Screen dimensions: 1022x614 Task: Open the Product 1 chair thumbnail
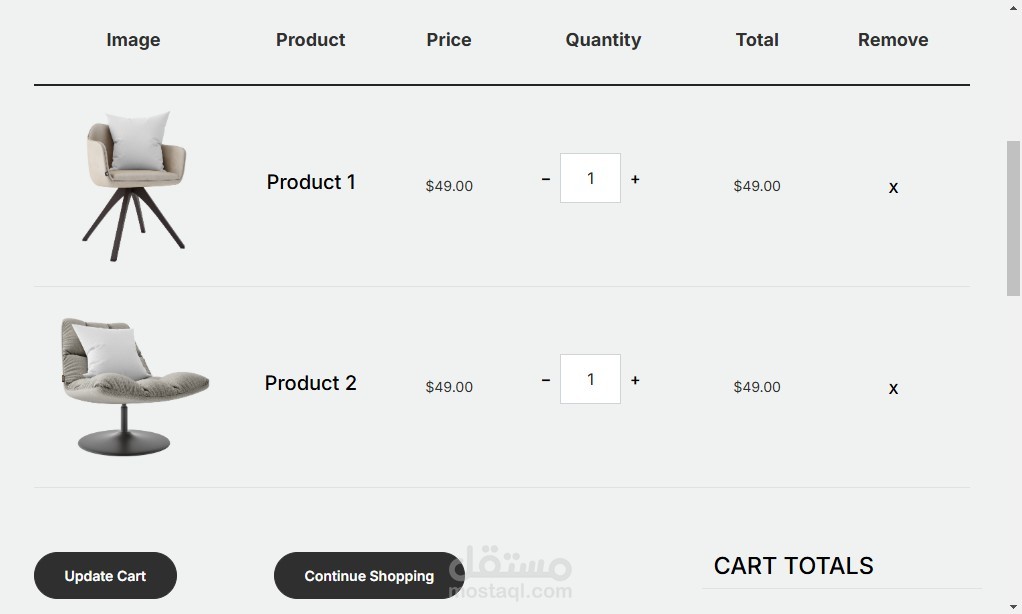click(x=134, y=186)
